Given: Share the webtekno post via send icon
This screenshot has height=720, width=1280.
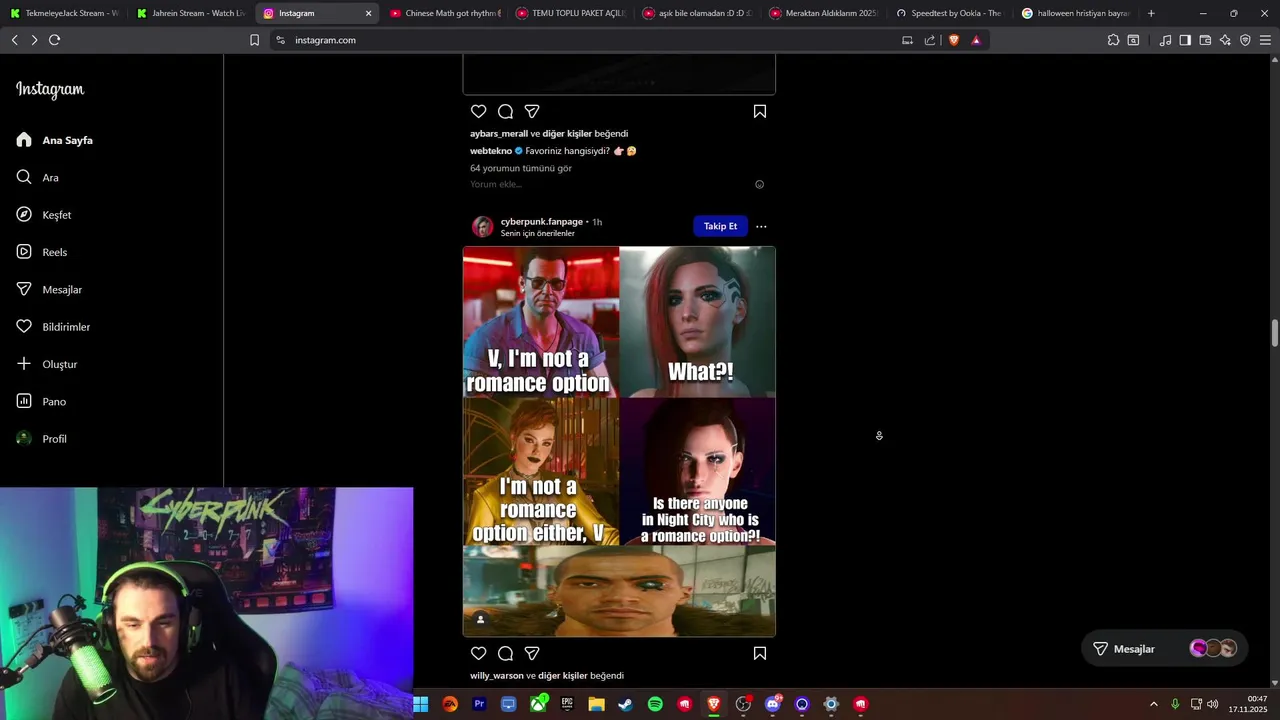Looking at the screenshot, I should 532,111.
